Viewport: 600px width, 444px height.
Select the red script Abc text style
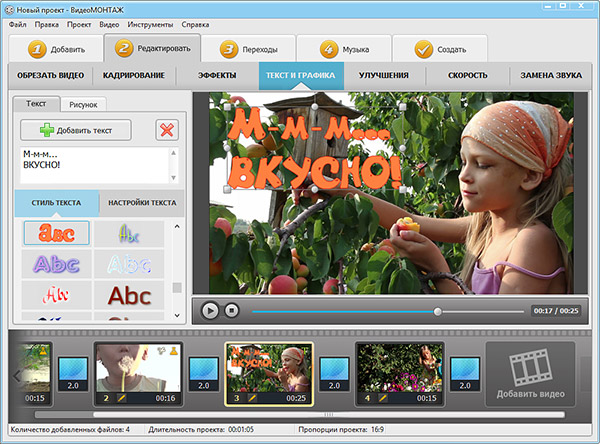point(57,295)
